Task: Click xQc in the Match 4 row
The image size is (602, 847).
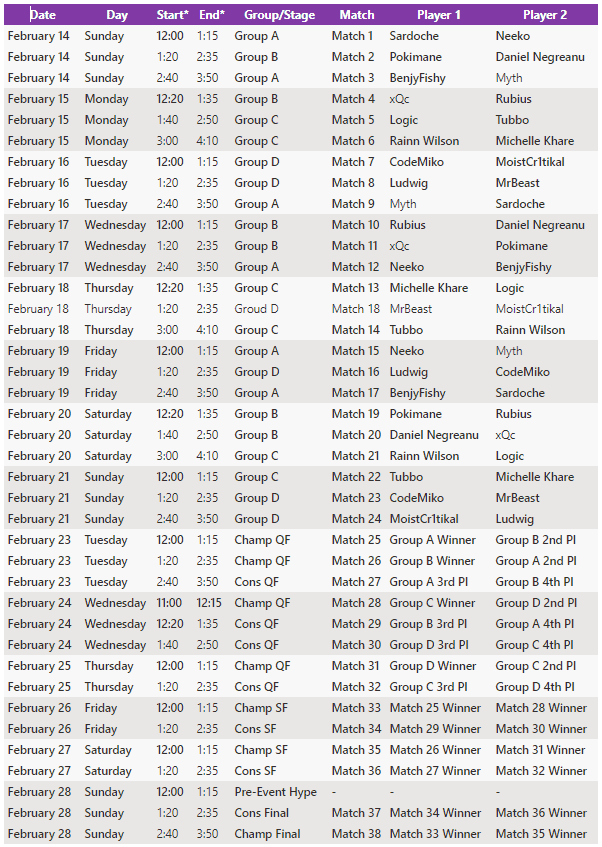Action: click(399, 99)
